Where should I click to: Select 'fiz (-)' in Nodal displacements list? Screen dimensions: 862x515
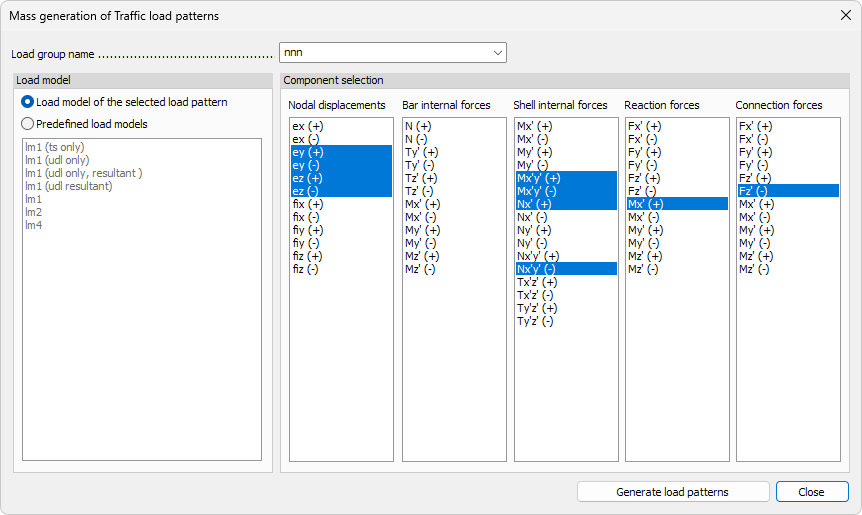click(x=306, y=269)
